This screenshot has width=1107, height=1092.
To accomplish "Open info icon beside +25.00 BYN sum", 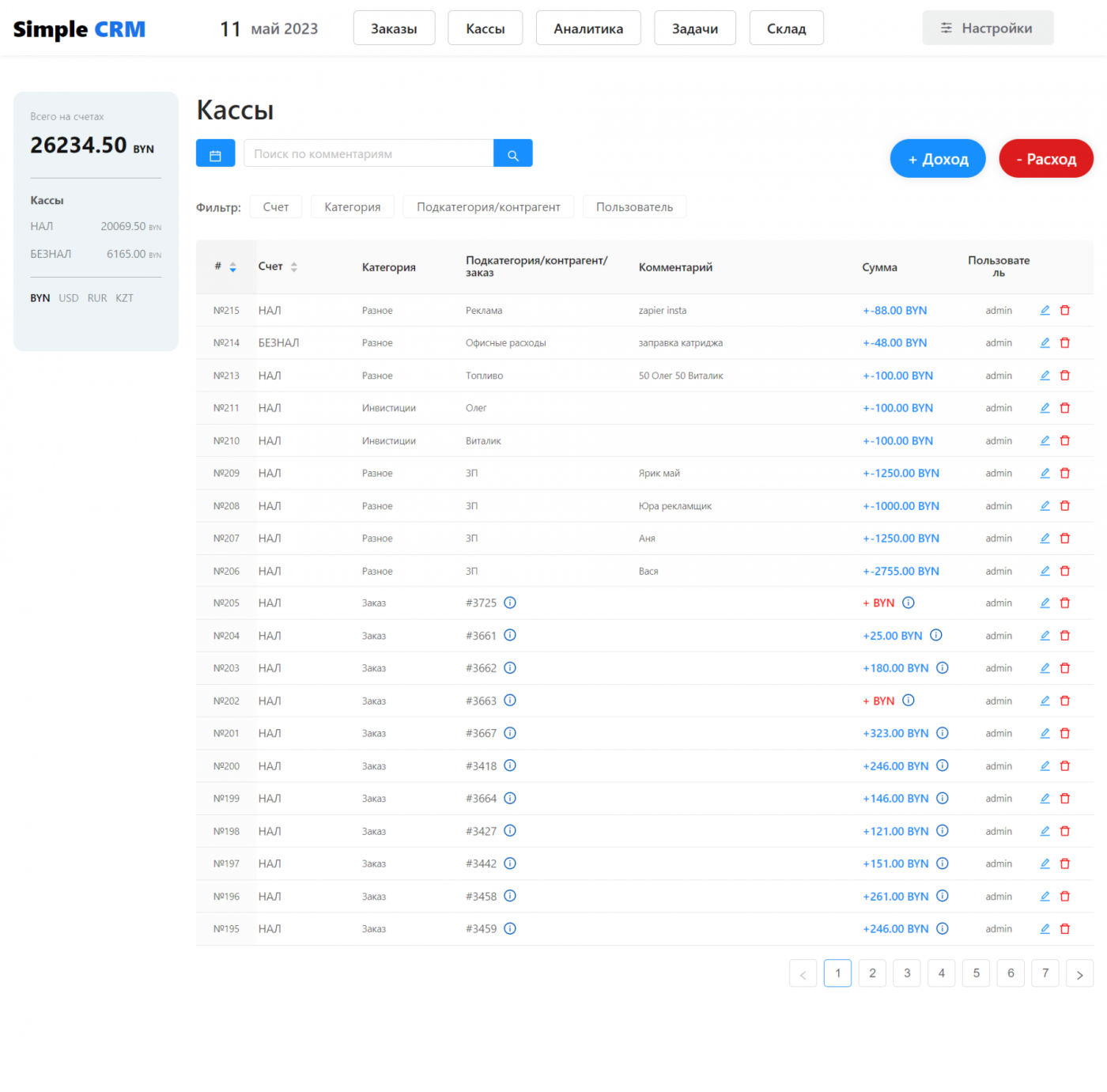I will tap(936, 635).
